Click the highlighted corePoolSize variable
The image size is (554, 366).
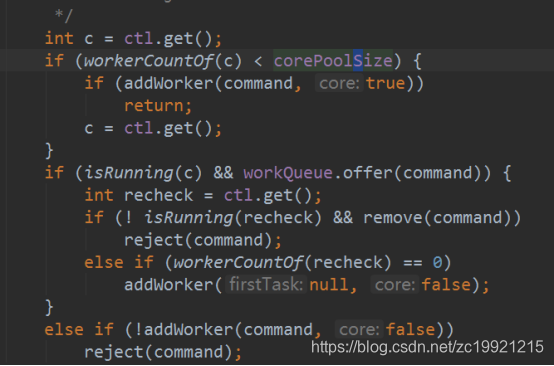click(333, 61)
